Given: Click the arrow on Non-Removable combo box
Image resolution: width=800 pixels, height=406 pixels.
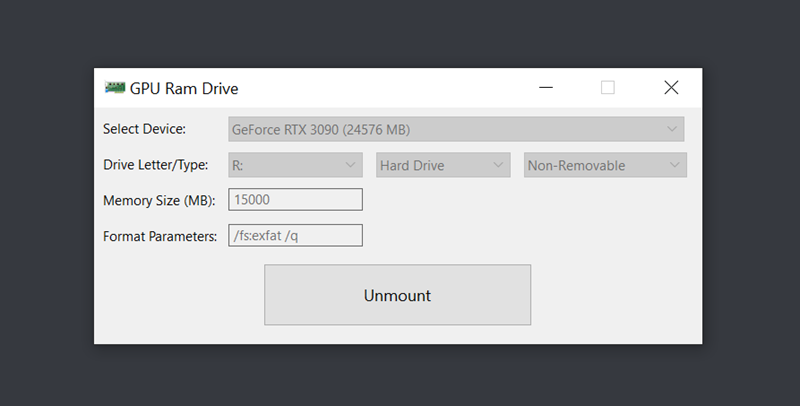Looking at the screenshot, I should (x=675, y=165).
